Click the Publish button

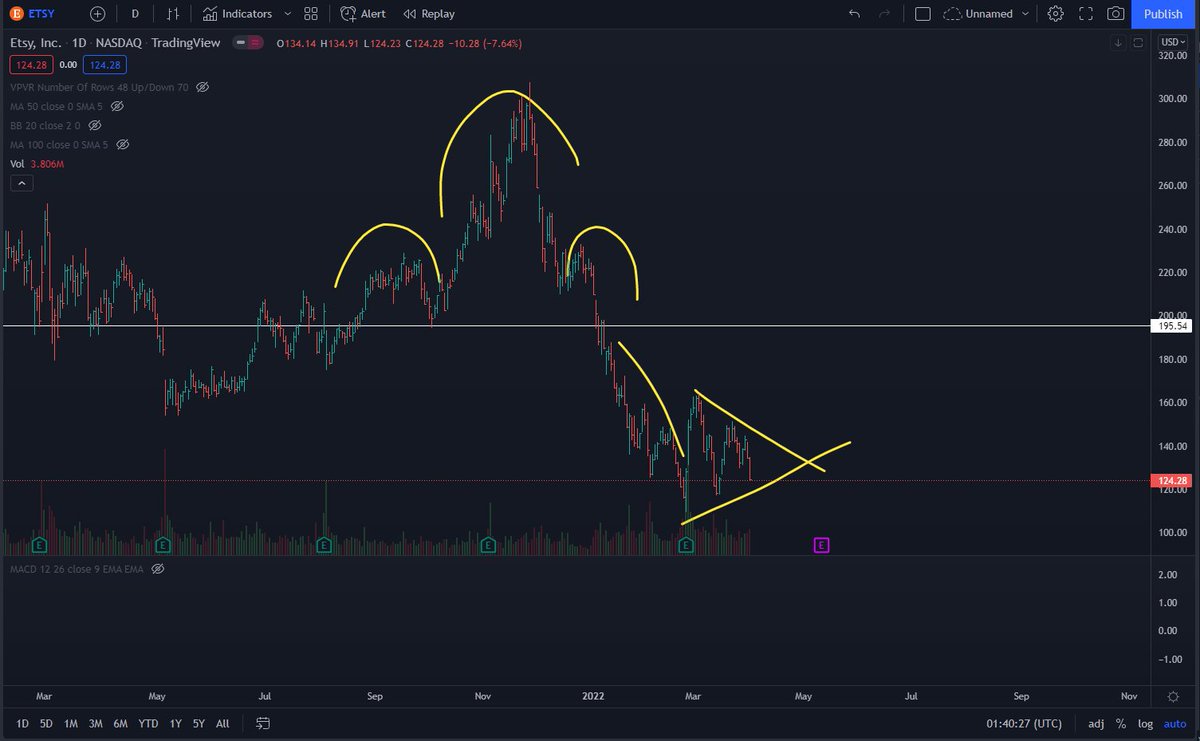click(1163, 14)
